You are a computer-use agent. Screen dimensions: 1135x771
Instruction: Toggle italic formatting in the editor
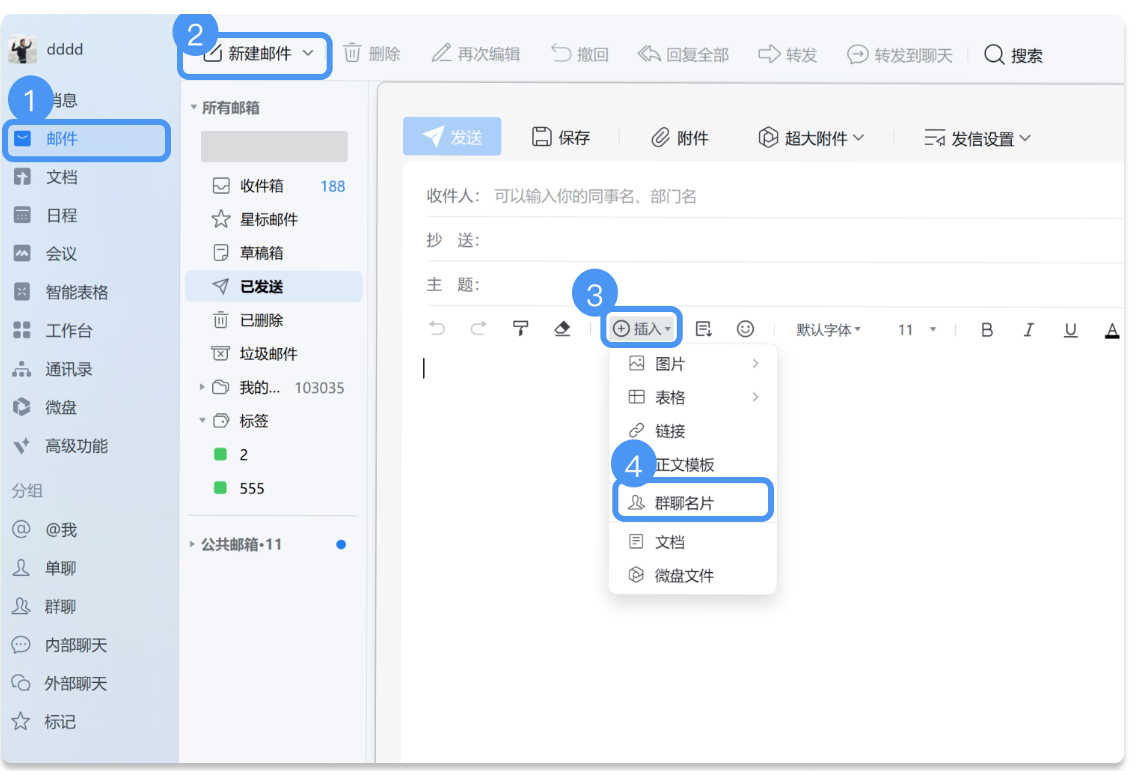point(1029,328)
